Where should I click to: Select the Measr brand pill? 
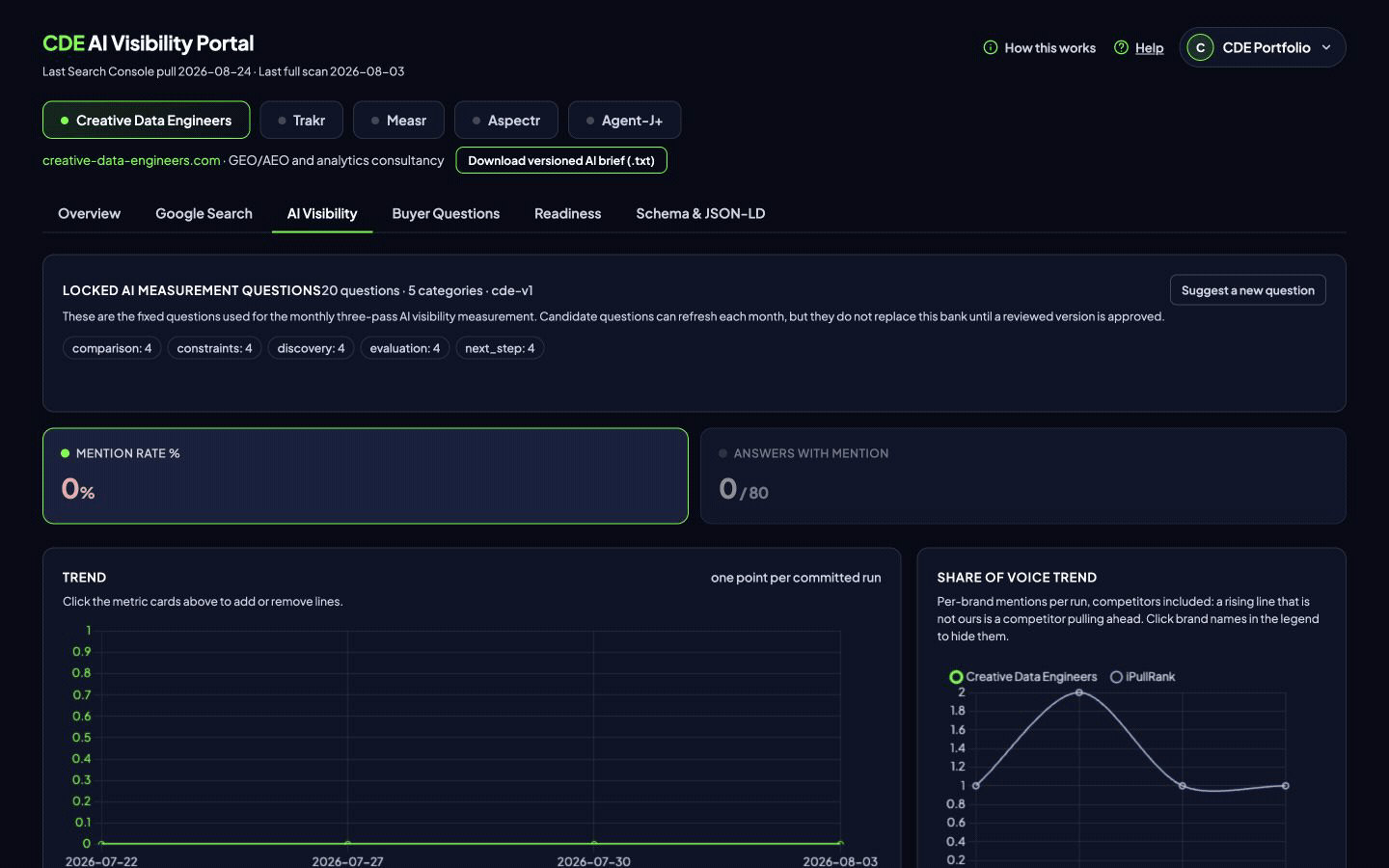(398, 121)
